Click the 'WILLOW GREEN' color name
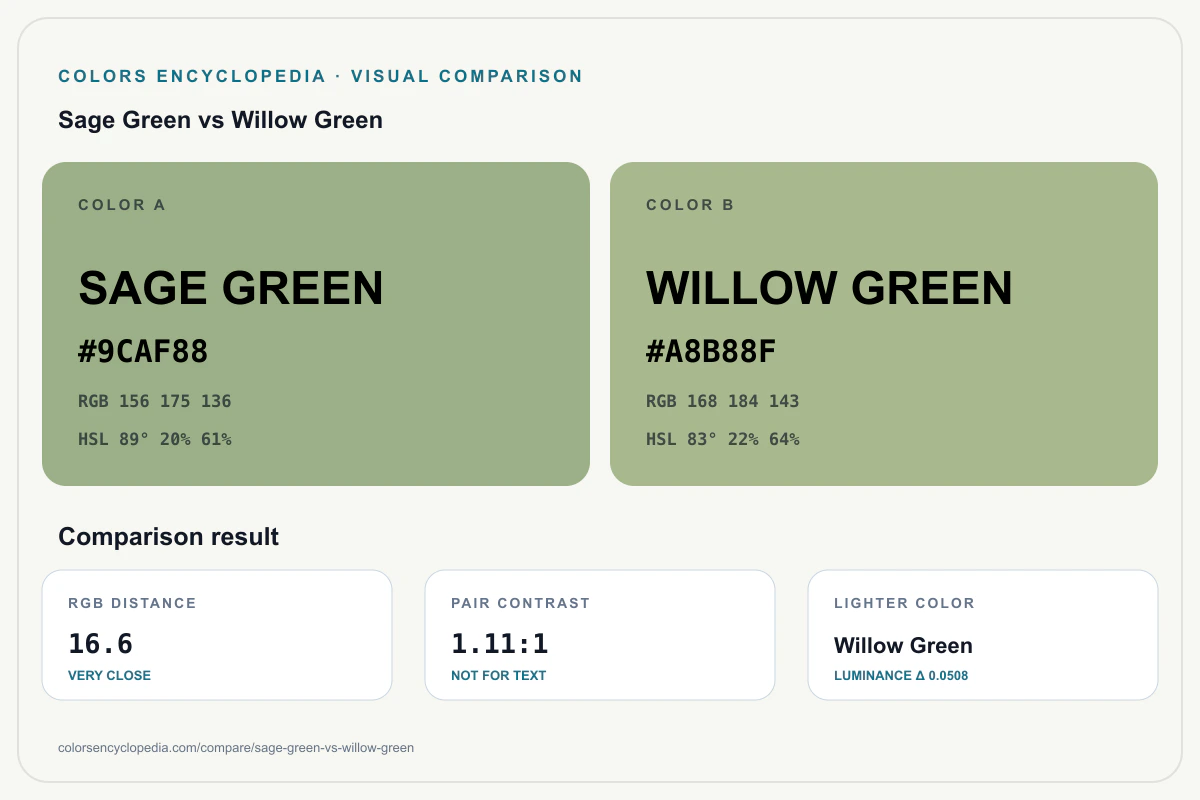1200x800 pixels. (829, 288)
